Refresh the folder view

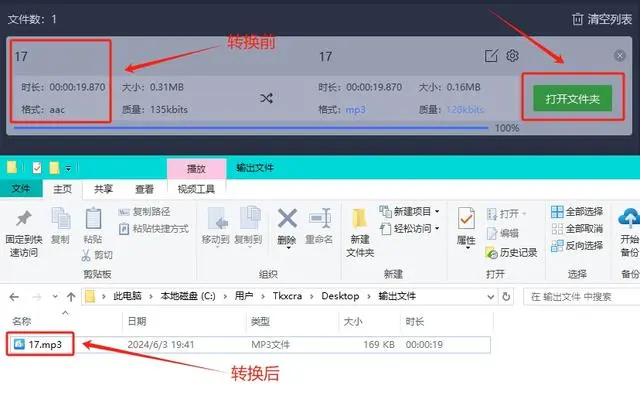[506, 297]
